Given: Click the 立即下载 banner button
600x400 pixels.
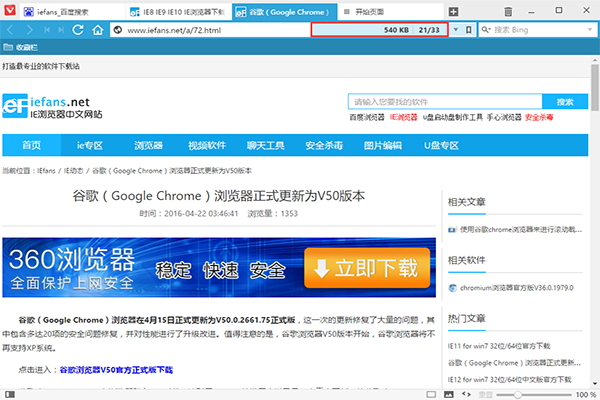Looking at the screenshot, I should click(367, 268).
